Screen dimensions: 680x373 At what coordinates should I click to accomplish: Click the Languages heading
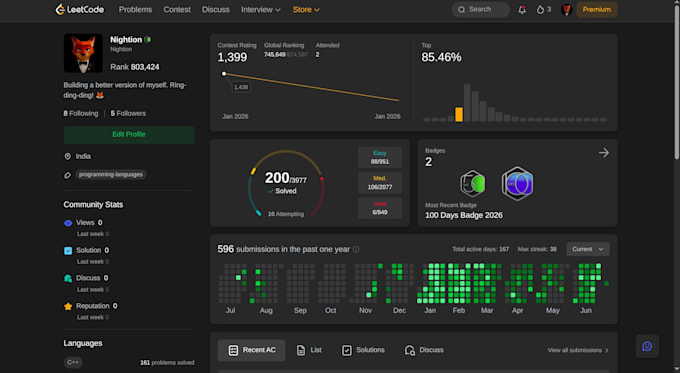tap(83, 344)
